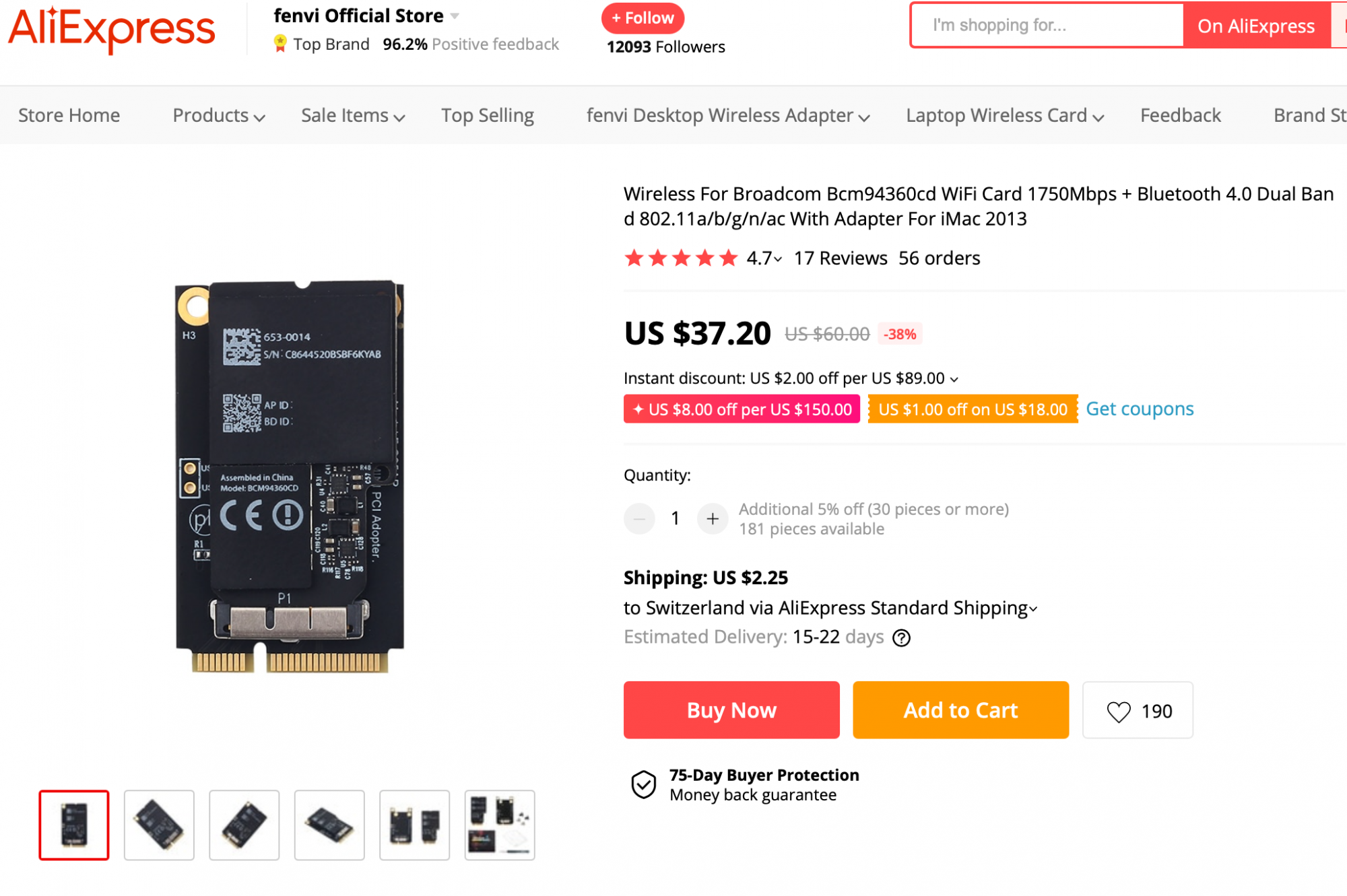The image size is (1347, 896).
Task: Go to the Store Home tab
Action: [x=69, y=116]
